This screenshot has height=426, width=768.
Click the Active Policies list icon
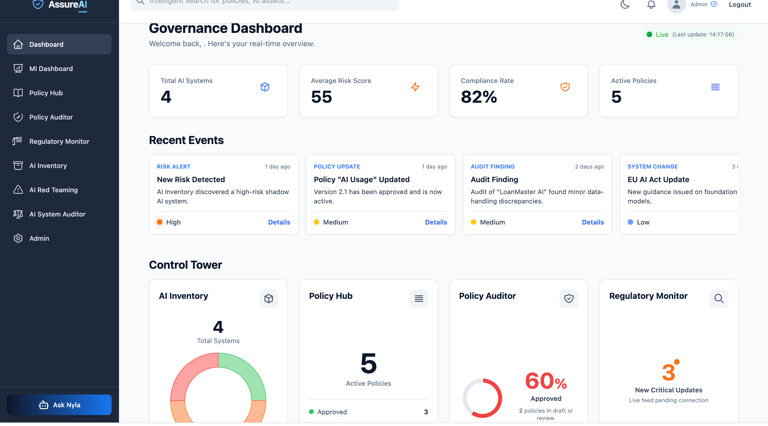tap(716, 87)
